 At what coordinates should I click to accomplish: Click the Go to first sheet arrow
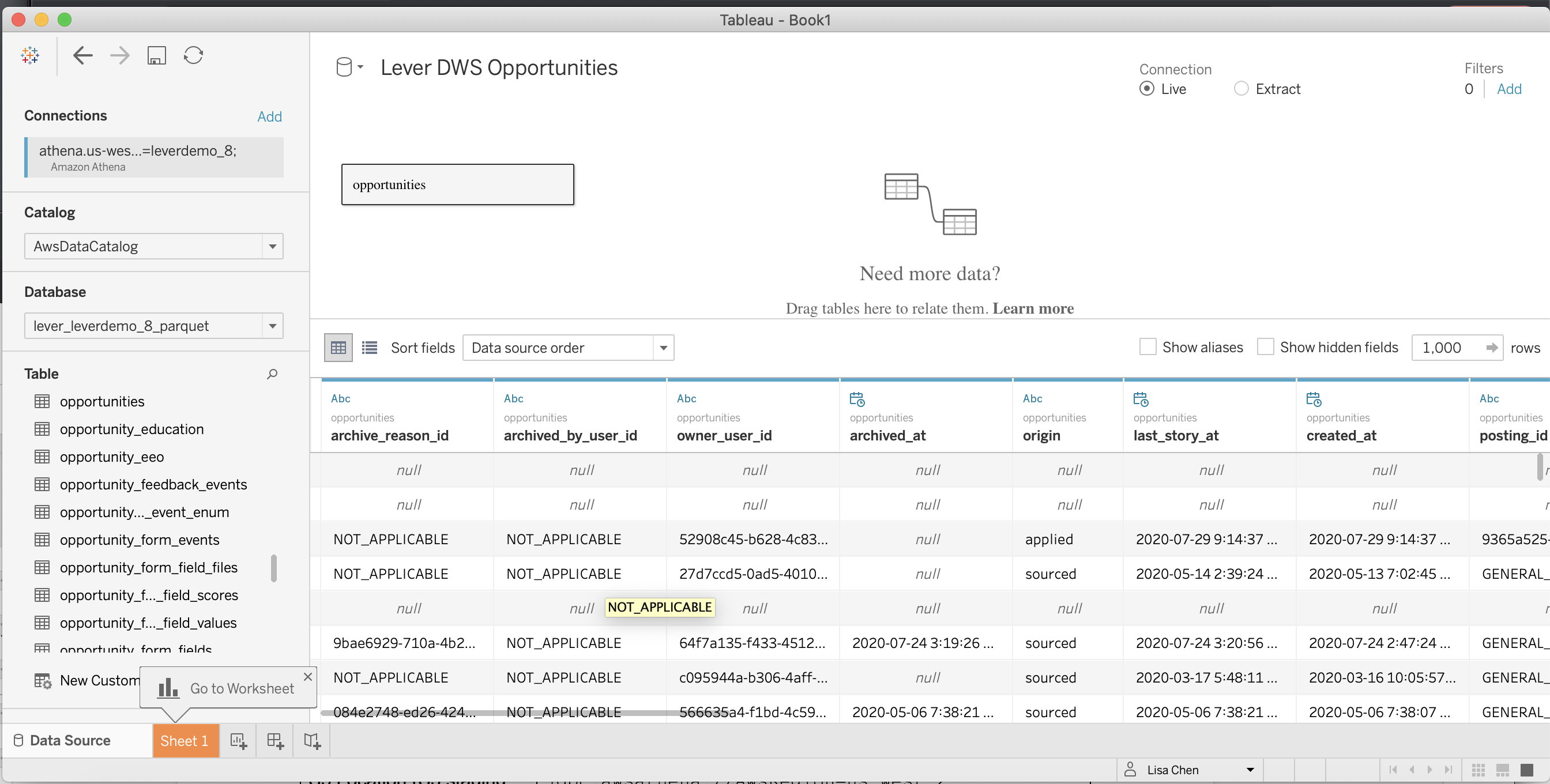(x=1393, y=770)
